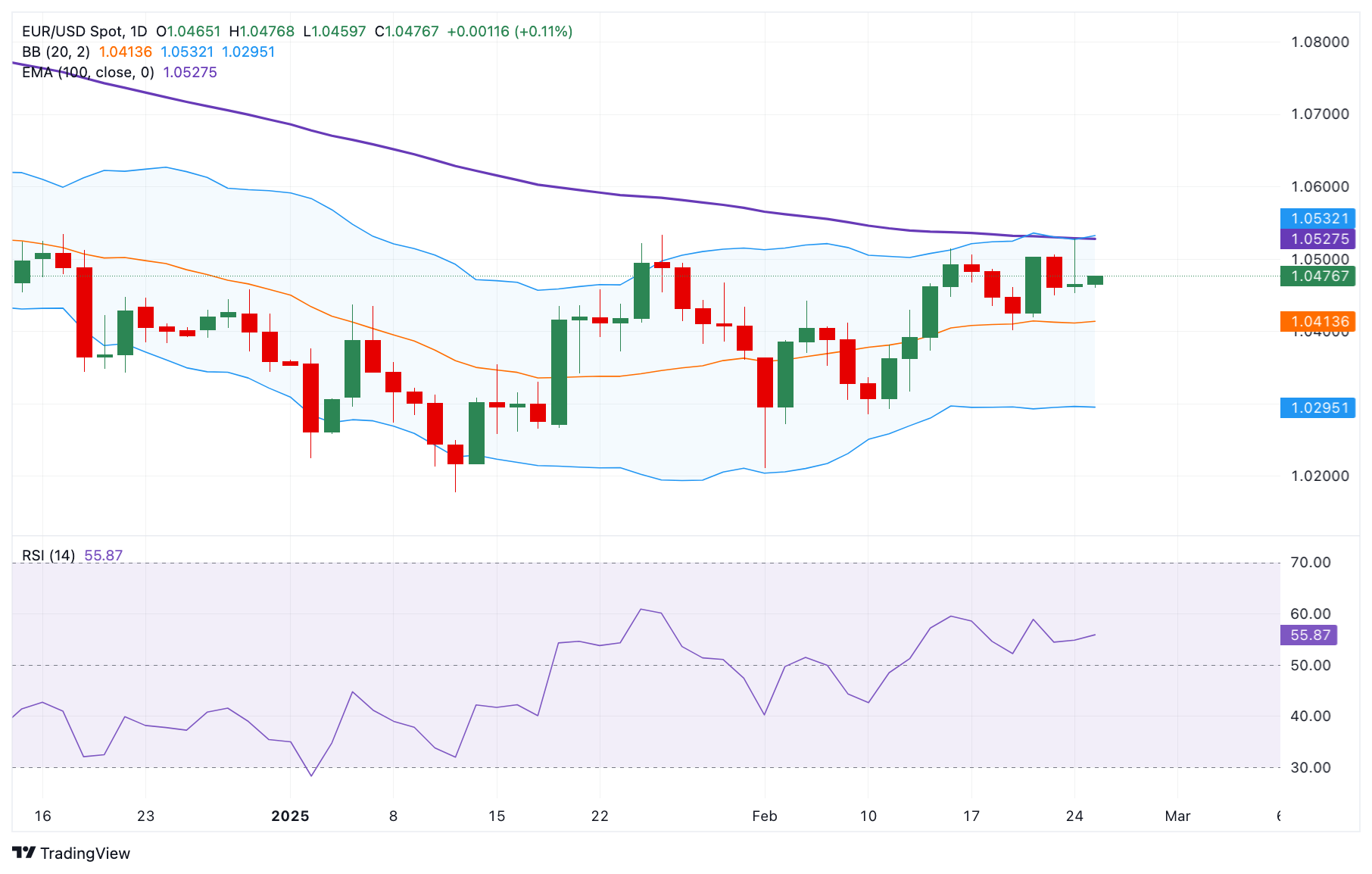The width and height of the screenshot is (1372, 874).
Task: Click the 2025 year label on time axis
Action: click(290, 816)
